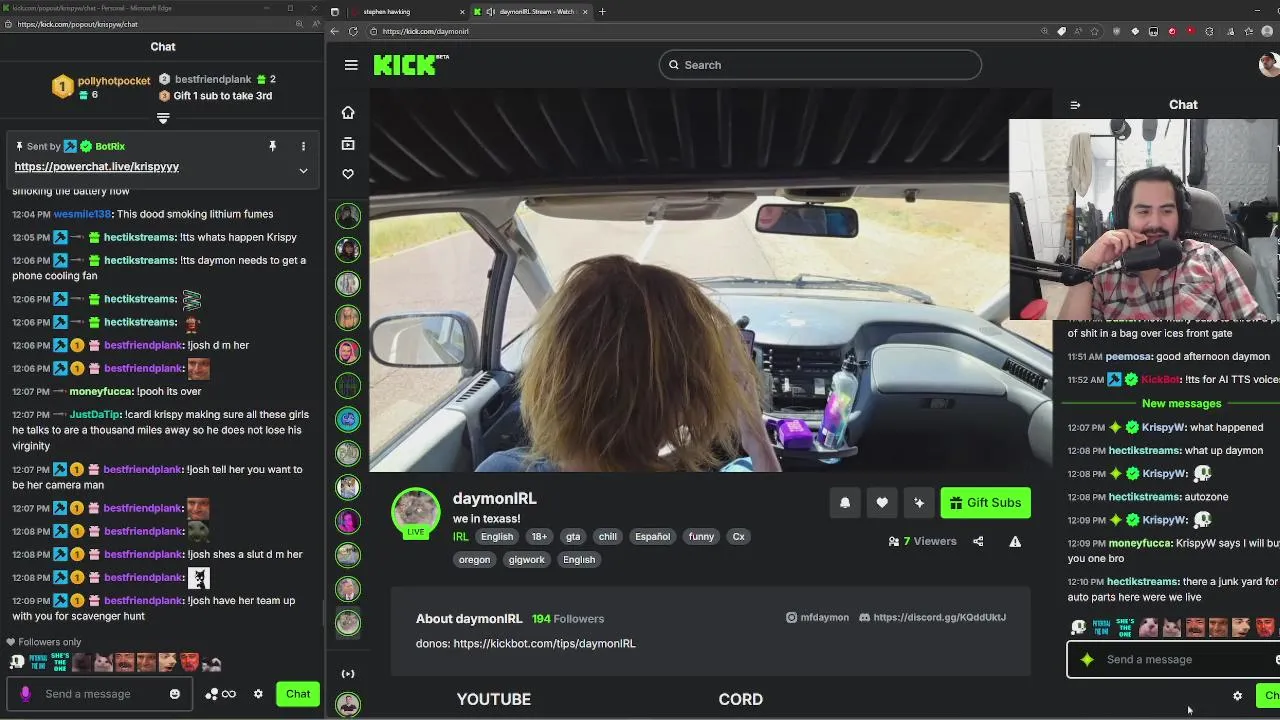Click the purple microphone icon in popout chat
The height and width of the screenshot is (720, 1280).
[25, 694]
